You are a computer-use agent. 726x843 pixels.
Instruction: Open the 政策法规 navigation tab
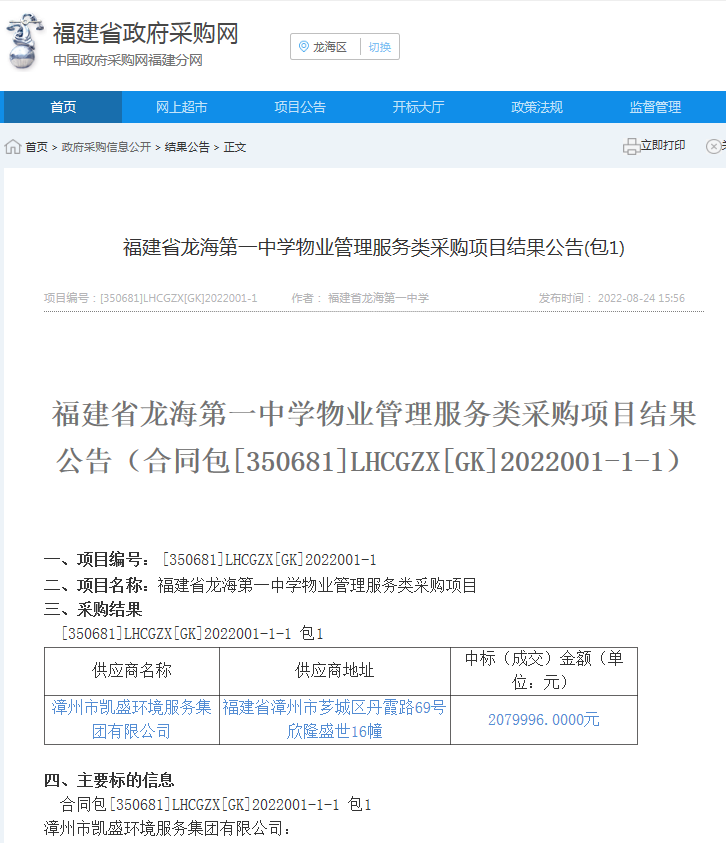click(x=536, y=107)
